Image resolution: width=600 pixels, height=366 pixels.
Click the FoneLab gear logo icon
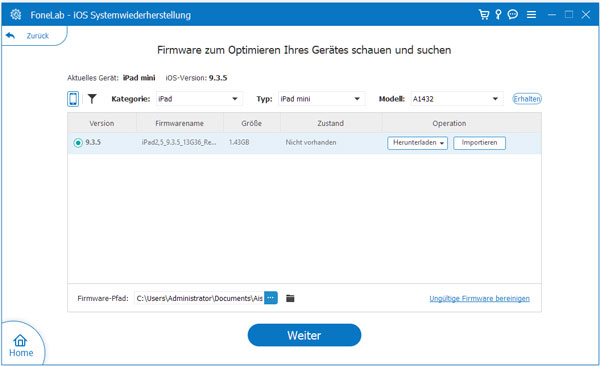pyautogui.click(x=16, y=15)
